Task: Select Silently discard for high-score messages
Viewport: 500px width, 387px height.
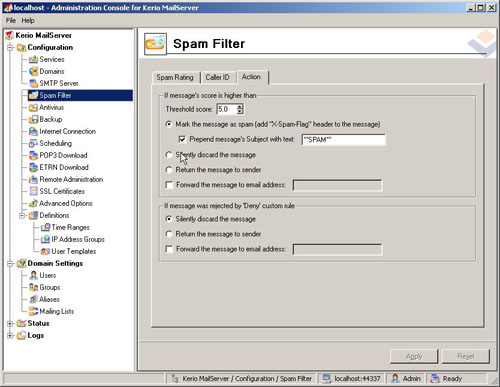Action: pyautogui.click(x=169, y=155)
